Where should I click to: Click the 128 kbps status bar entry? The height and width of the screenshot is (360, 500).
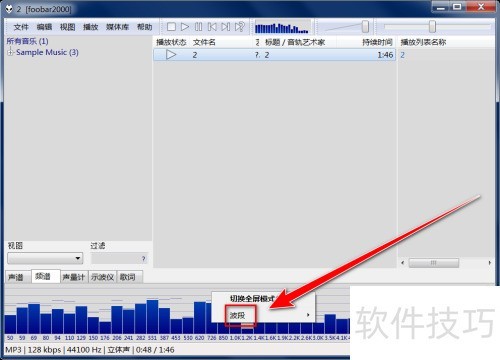(x=44, y=350)
